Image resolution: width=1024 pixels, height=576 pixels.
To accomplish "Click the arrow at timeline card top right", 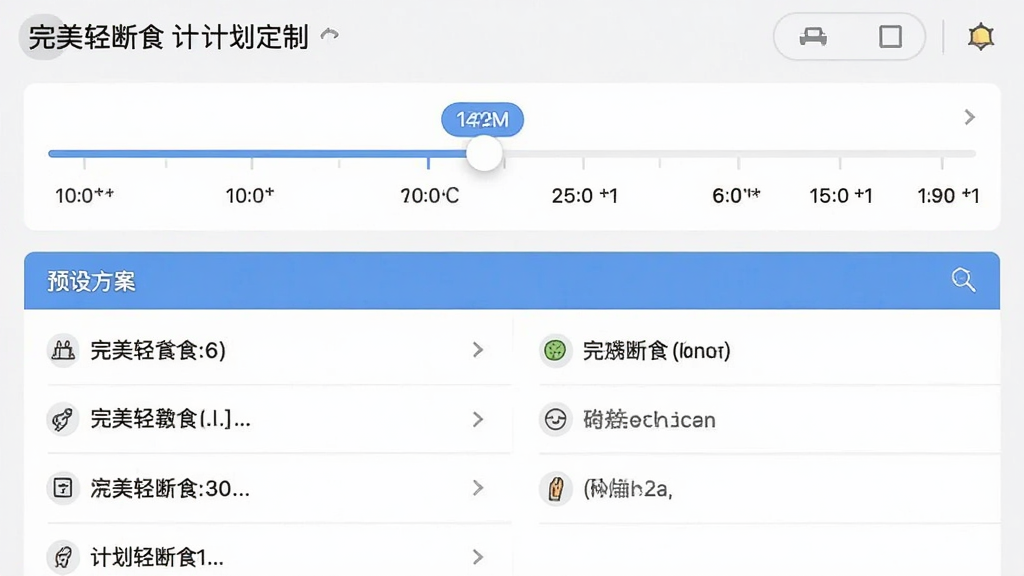I will 970,117.
